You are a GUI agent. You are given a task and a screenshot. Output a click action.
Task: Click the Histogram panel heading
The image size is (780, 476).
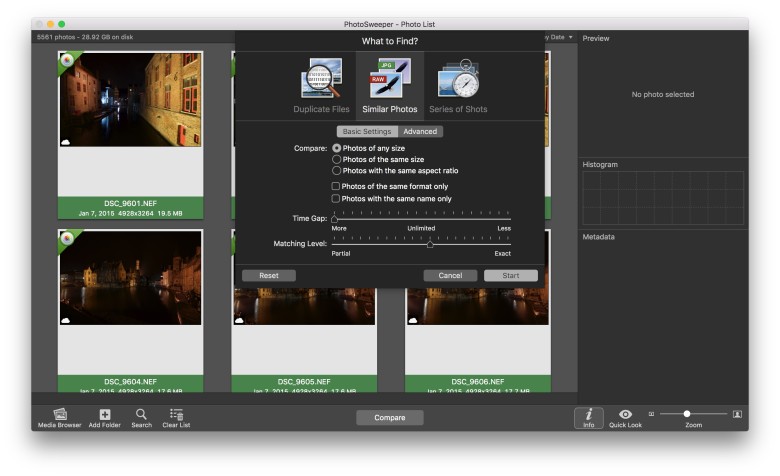tap(600, 164)
